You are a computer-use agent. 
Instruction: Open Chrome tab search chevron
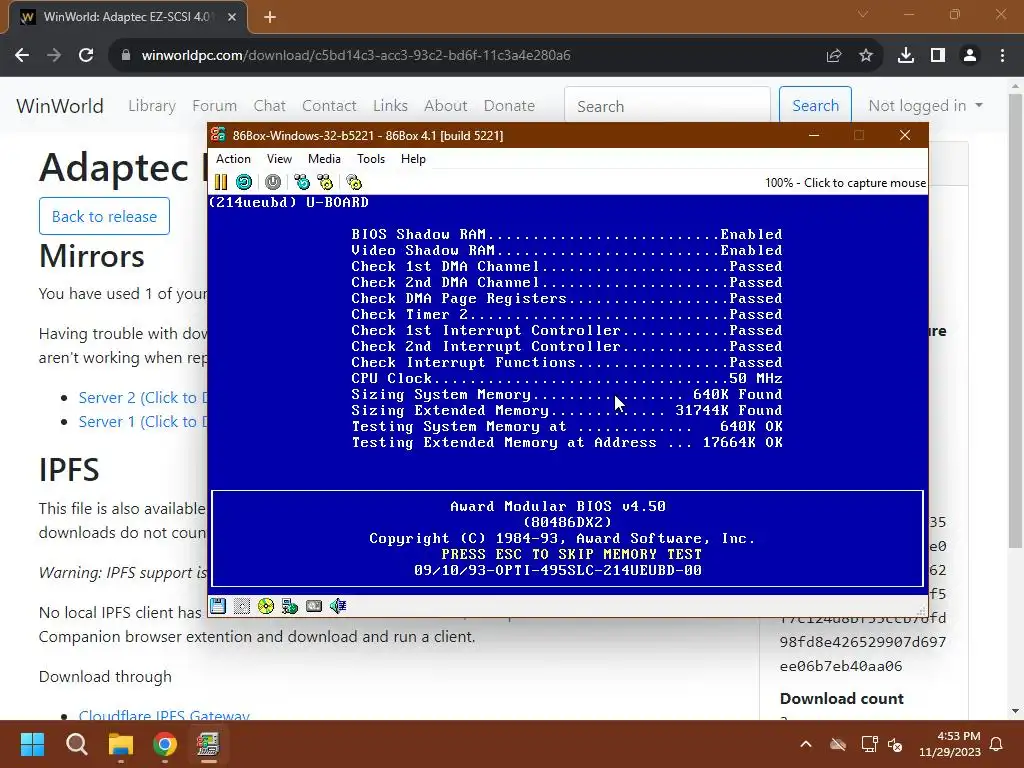[863, 14]
